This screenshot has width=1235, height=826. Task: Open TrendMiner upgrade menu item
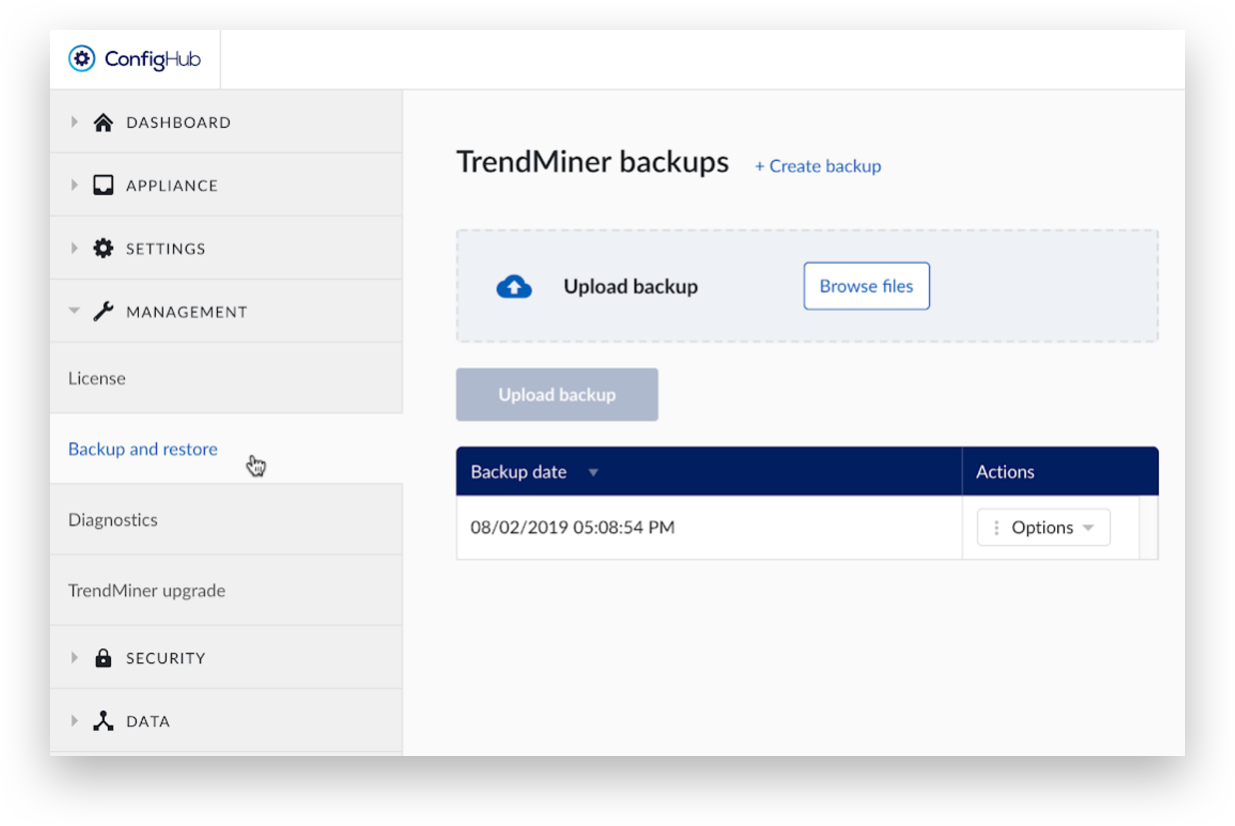click(x=226, y=590)
